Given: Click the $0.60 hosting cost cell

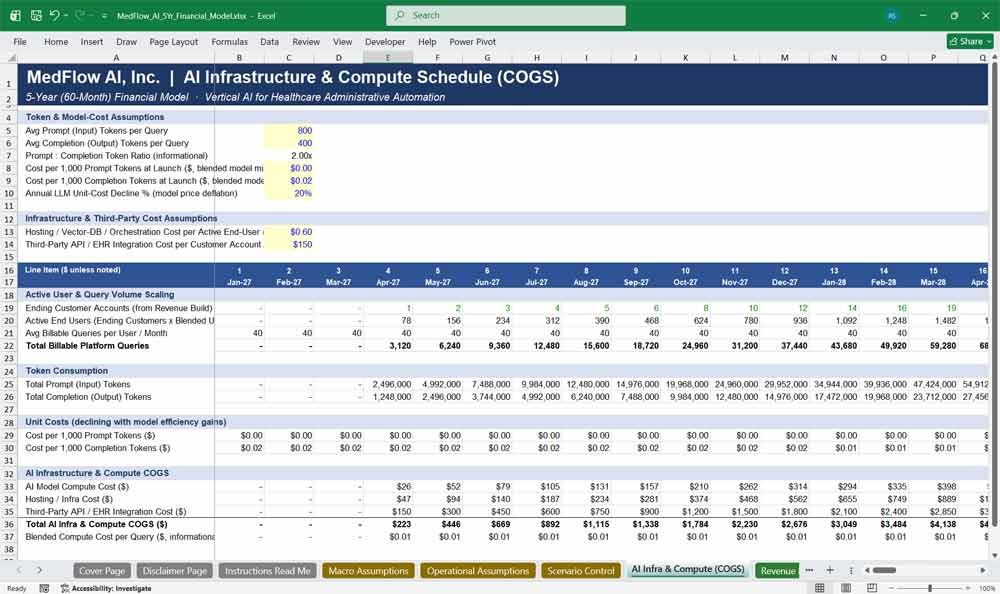Looking at the screenshot, I should click(x=288, y=232).
